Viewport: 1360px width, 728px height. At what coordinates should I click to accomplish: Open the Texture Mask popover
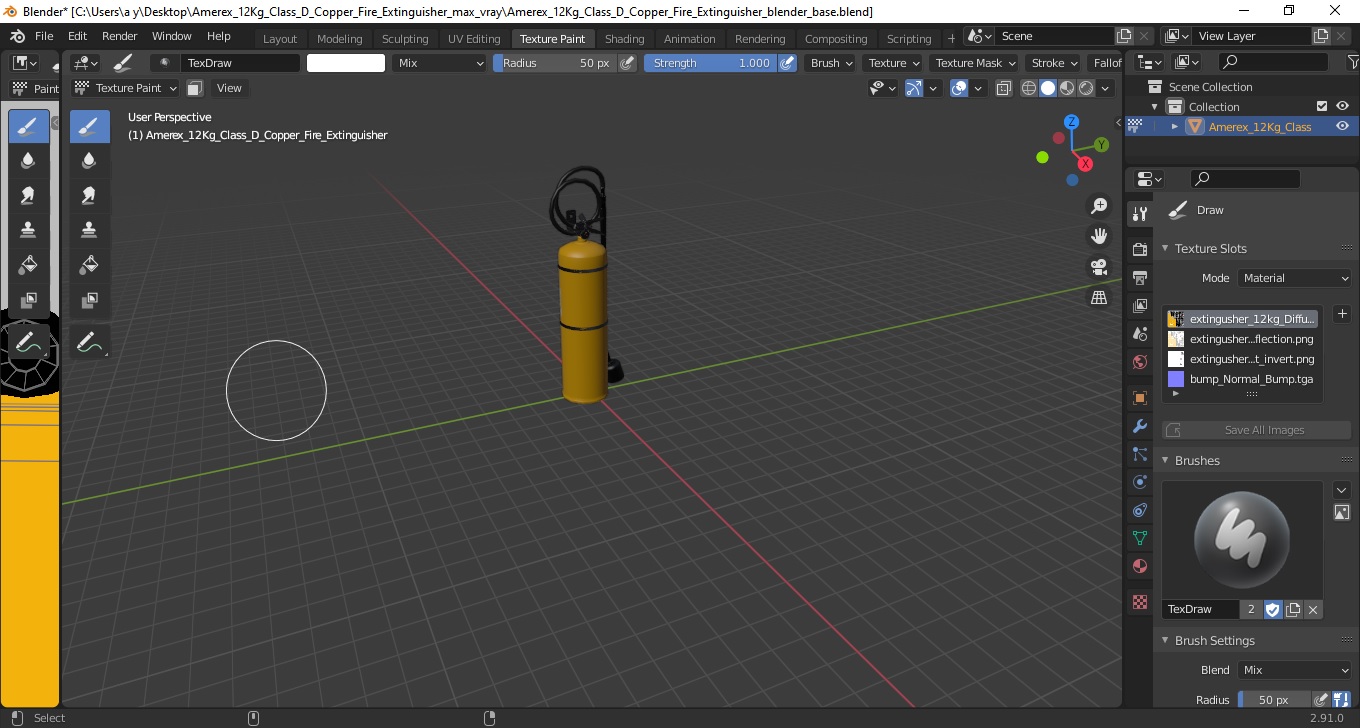click(976, 63)
